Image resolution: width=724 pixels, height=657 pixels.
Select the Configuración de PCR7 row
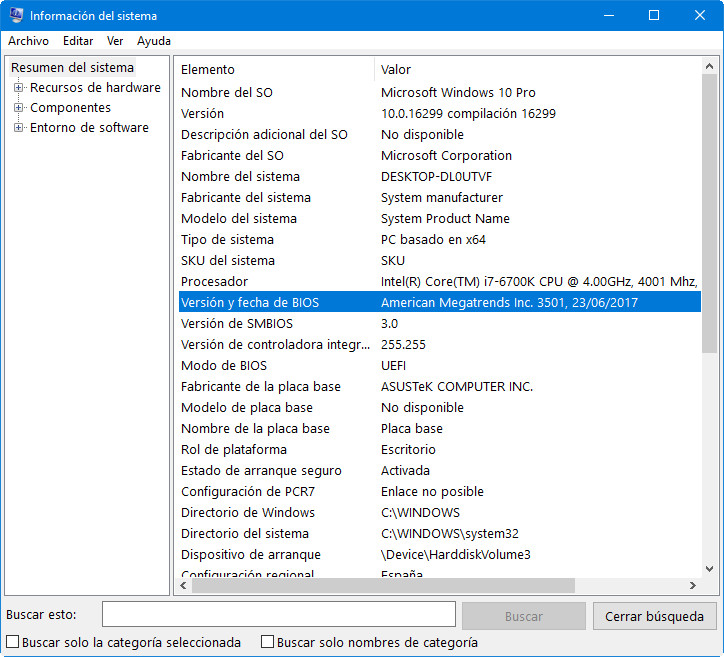coord(440,492)
